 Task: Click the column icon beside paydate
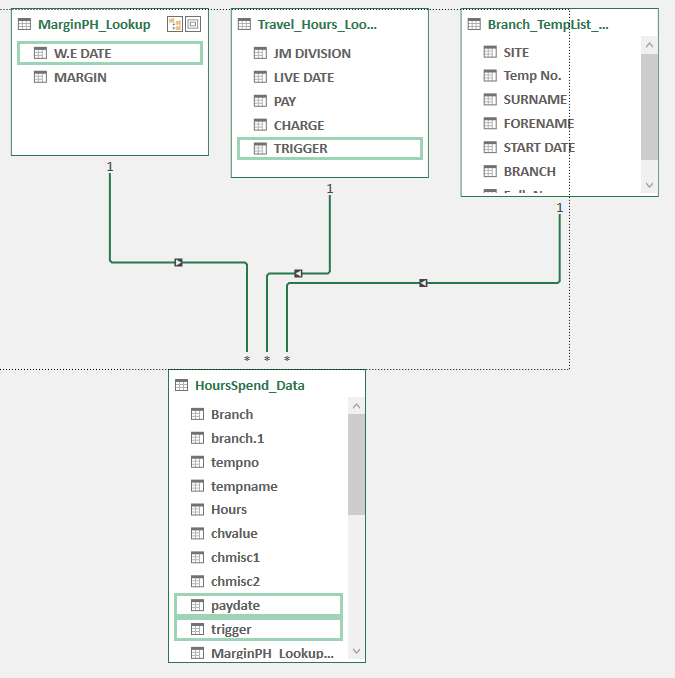point(197,605)
